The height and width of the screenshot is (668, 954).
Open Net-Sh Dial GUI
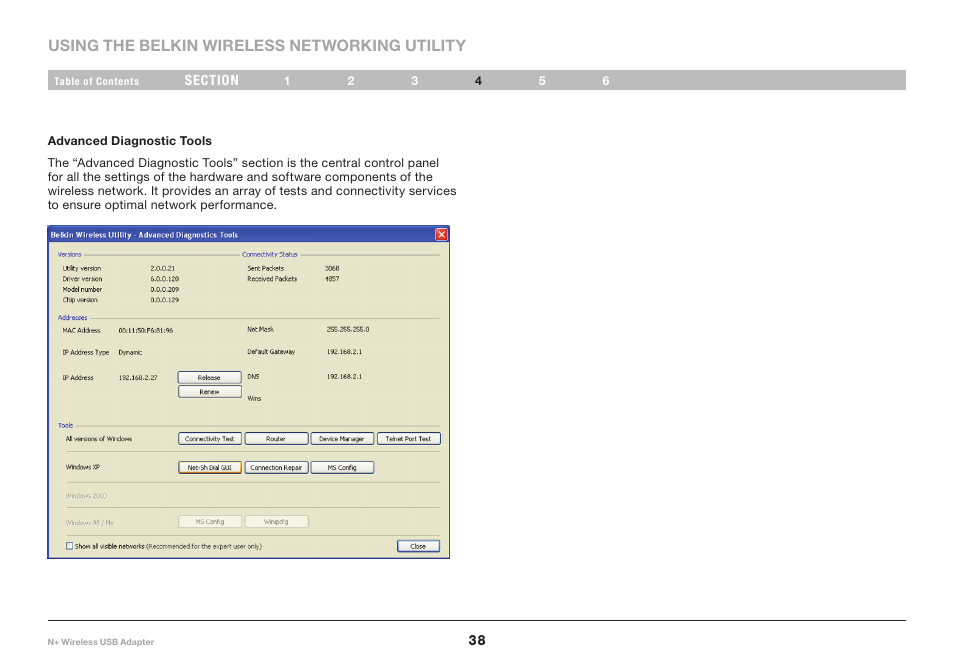pos(210,467)
